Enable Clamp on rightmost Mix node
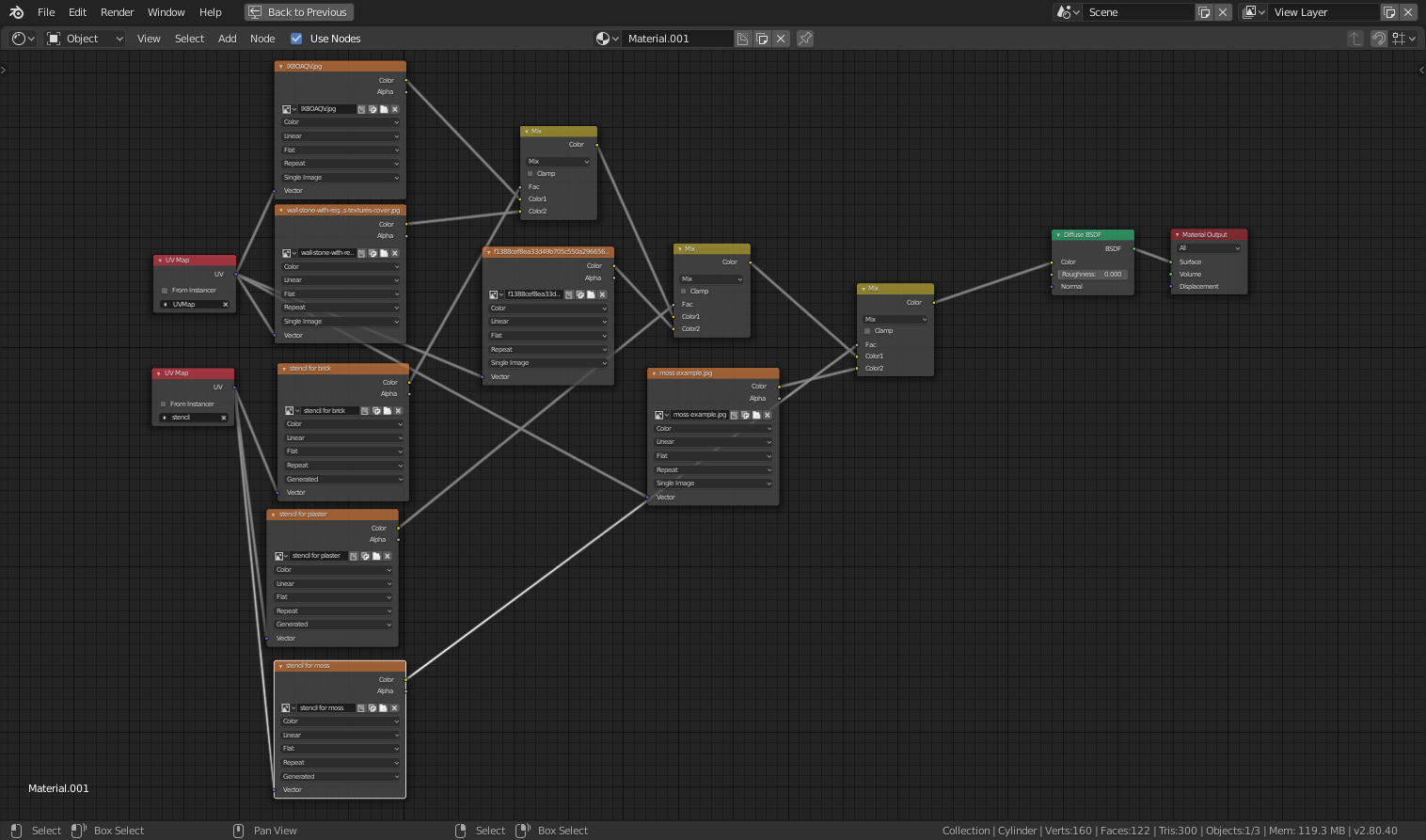 pos(867,331)
